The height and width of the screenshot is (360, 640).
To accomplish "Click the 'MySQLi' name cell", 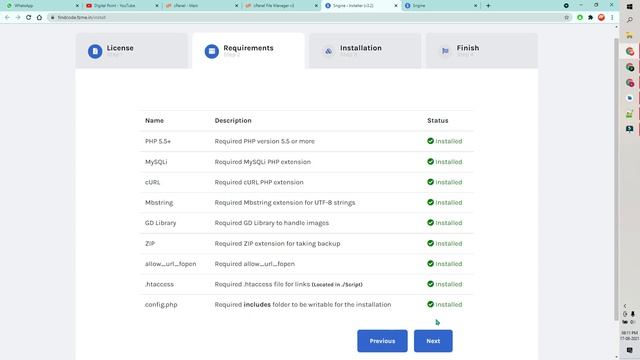I will click(x=156, y=162).
